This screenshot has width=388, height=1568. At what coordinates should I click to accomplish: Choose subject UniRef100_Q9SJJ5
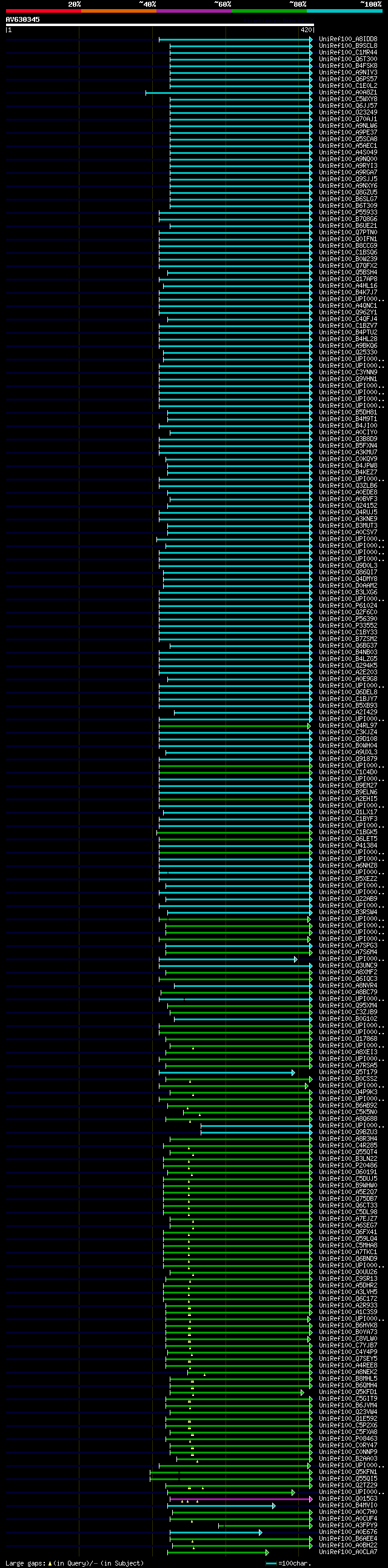[348, 179]
